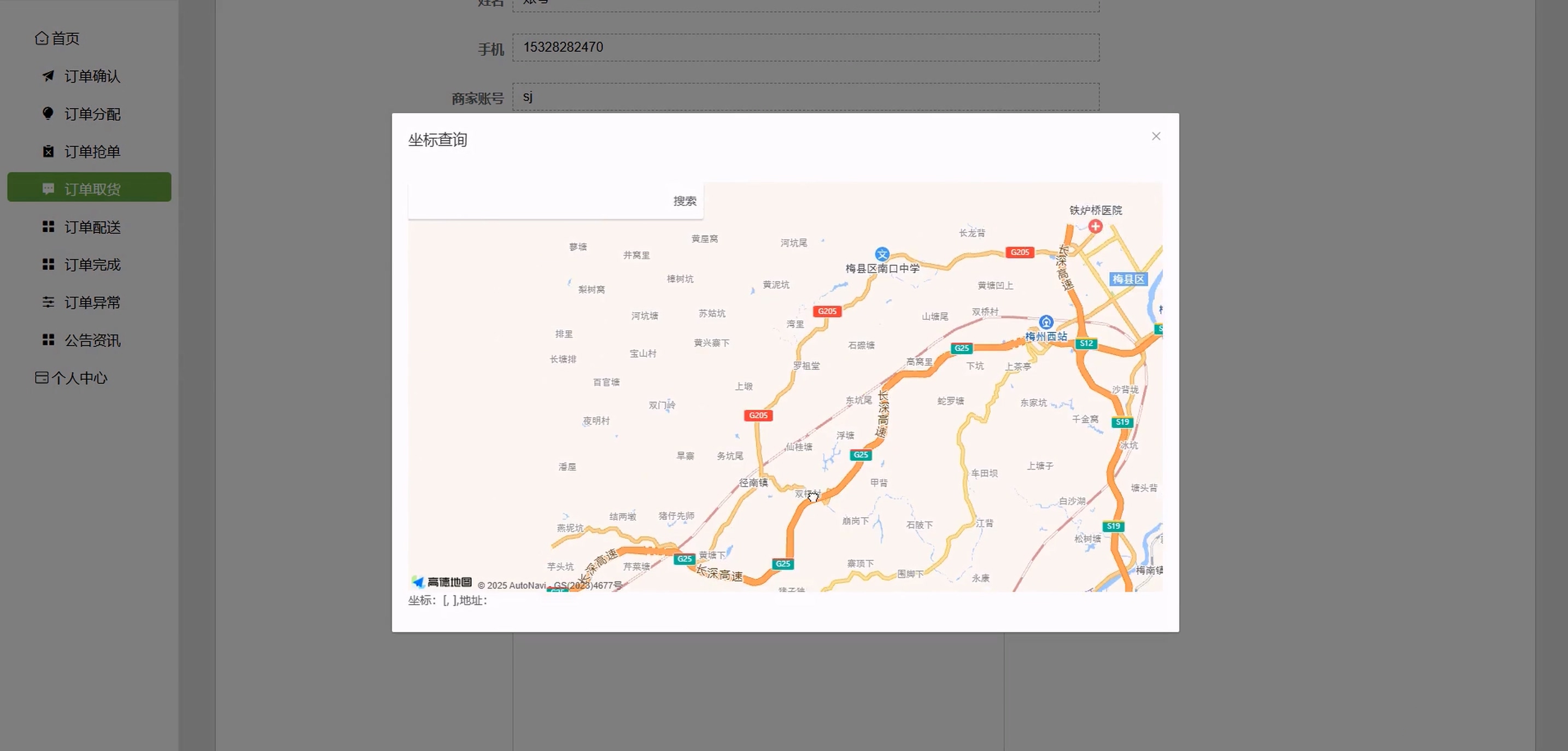This screenshot has height=751, width=1568.
Task: Click the paper plane icon for 订单确认
Action: [x=48, y=76]
